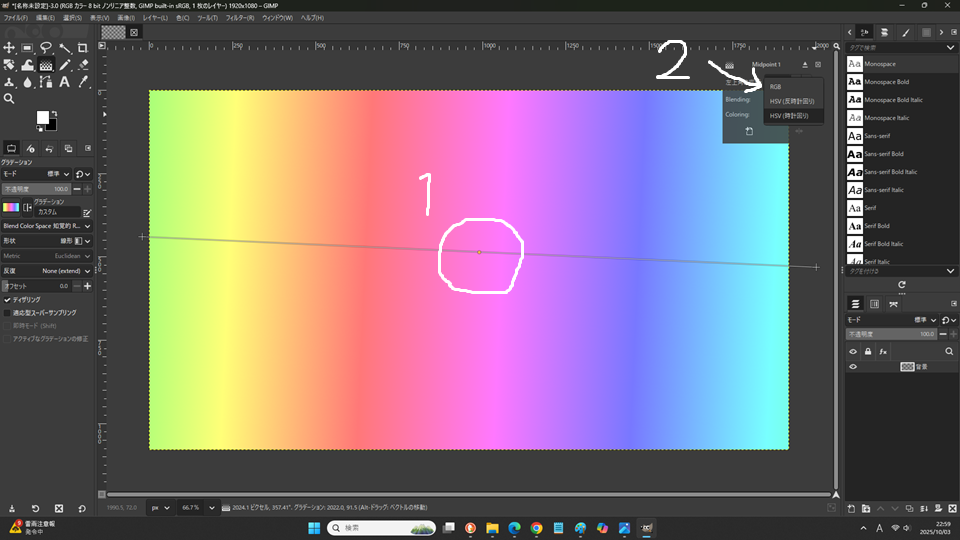
Task: Pick the Zoom magnifier tool
Action: coord(9,99)
